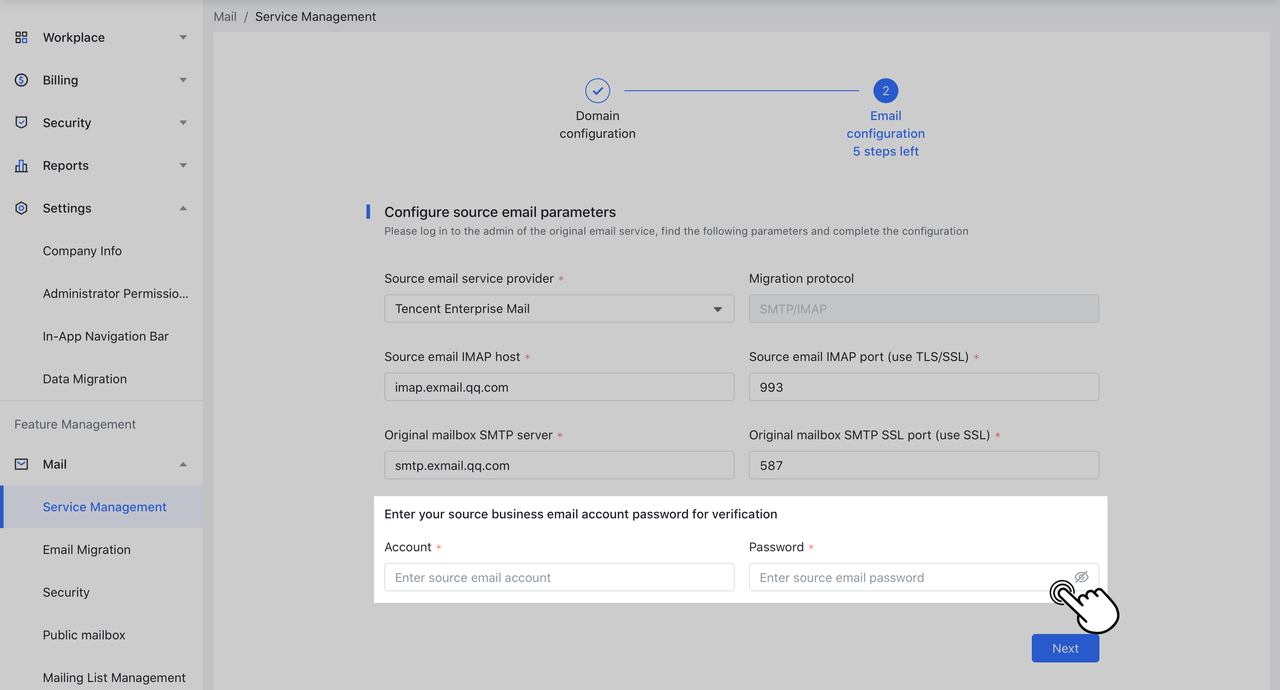Image resolution: width=1280 pixels, height=690 pixels.
Task: Click the Source email IMAP host field
Action: coord(559,387)
